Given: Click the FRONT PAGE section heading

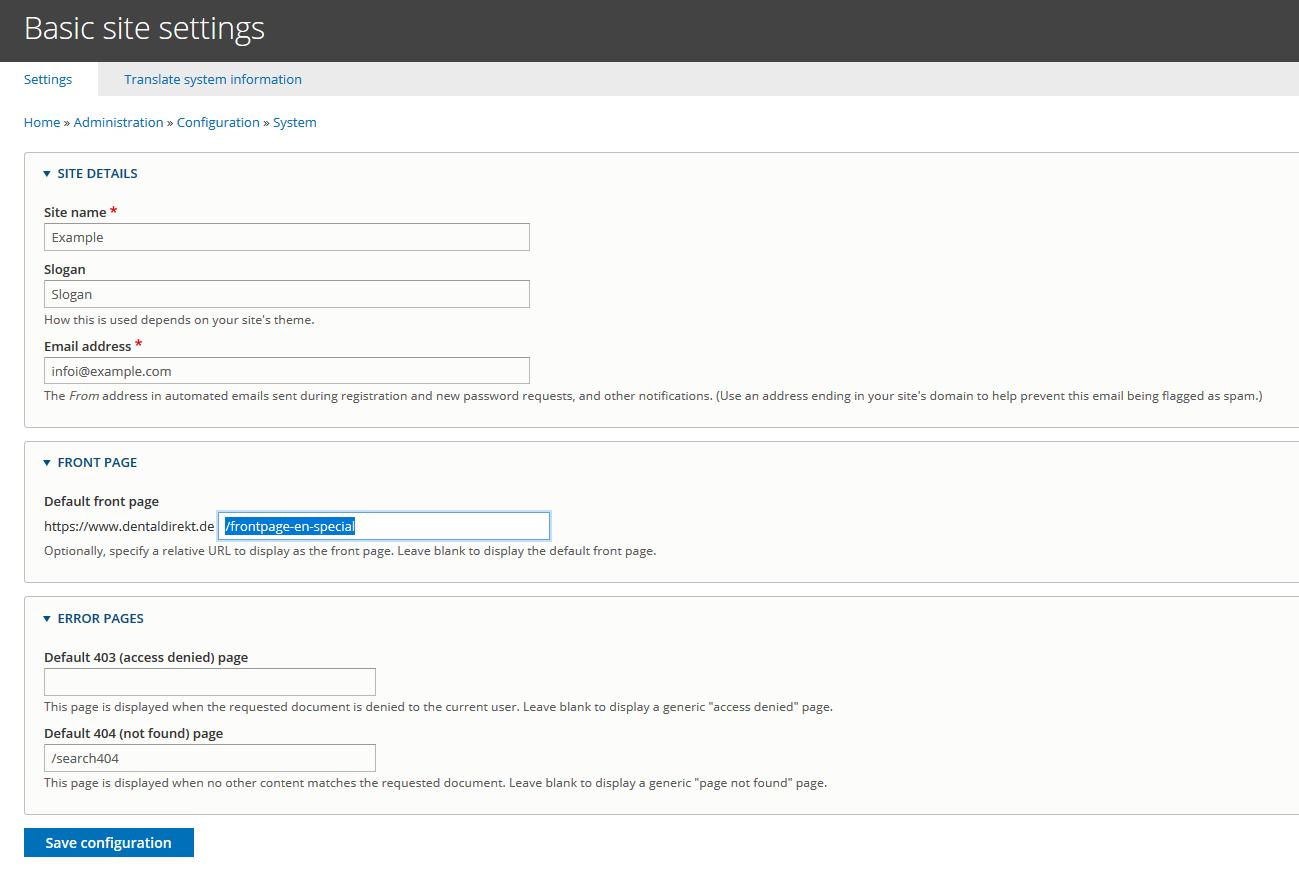Looking at the screenshot, I should pos(97,462).
